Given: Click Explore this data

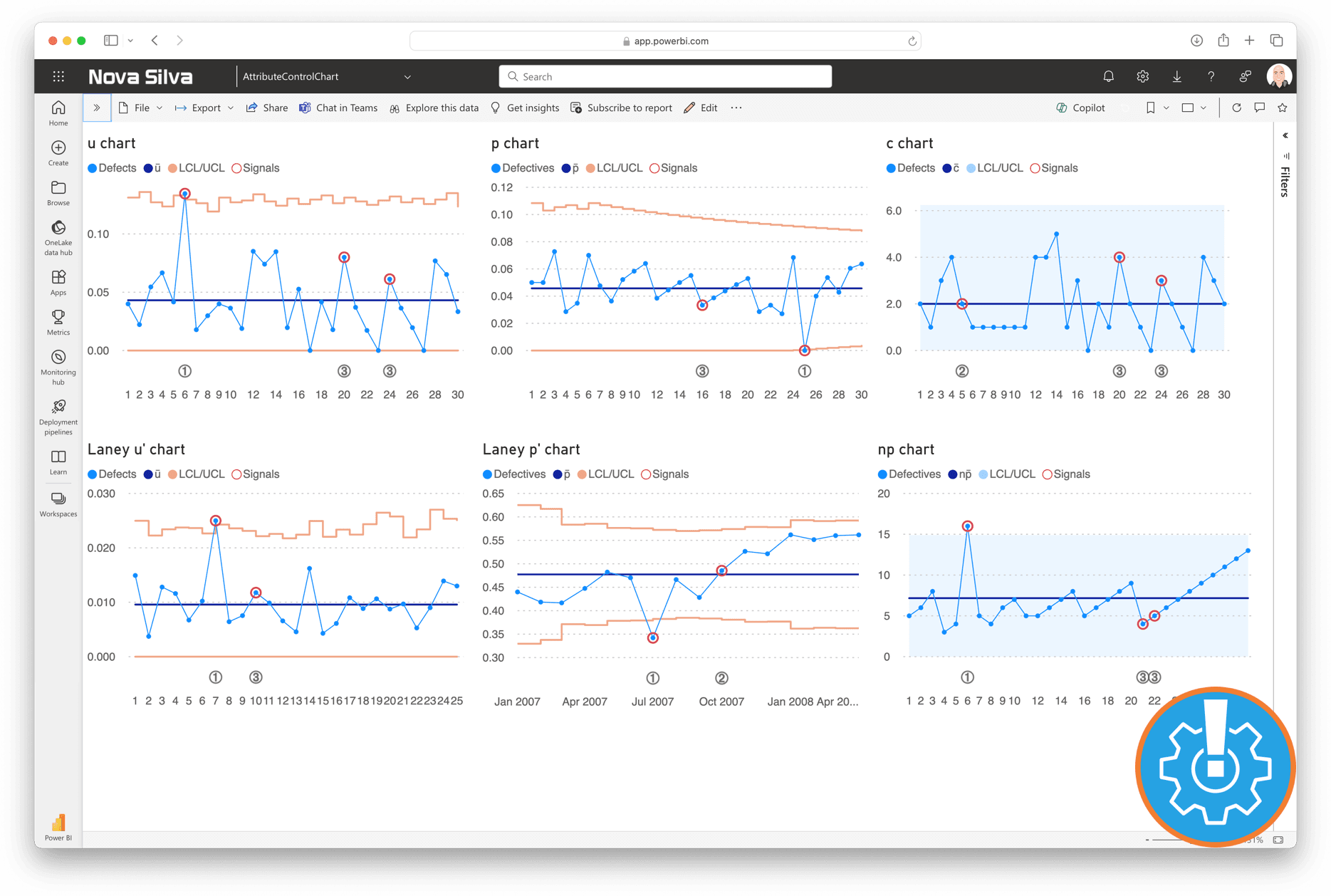Looking at the screenshot, I should click(x=434, y=108).
